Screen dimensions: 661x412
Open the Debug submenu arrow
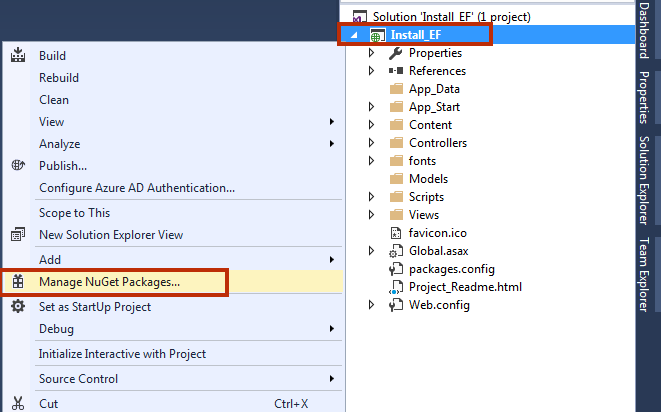(x=332, y=329)
